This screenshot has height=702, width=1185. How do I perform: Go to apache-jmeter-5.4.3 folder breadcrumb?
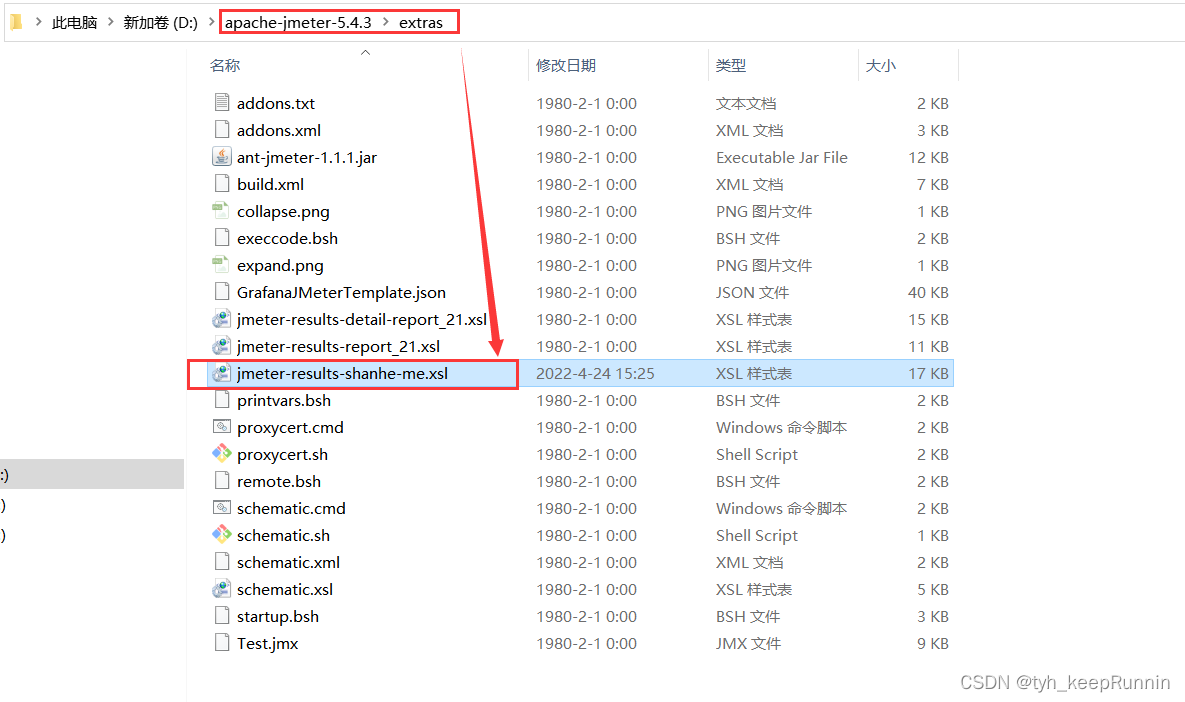[x=298, y=23]
